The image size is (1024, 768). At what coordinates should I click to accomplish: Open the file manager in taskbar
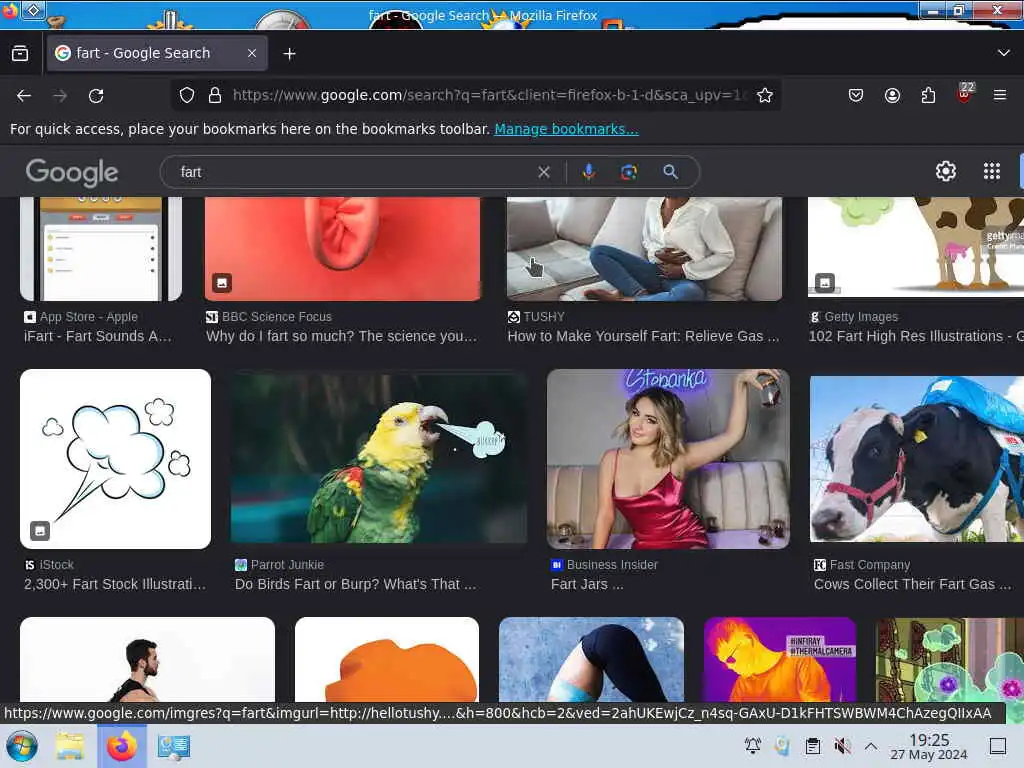pyautogui.click(x=70, y=746)
